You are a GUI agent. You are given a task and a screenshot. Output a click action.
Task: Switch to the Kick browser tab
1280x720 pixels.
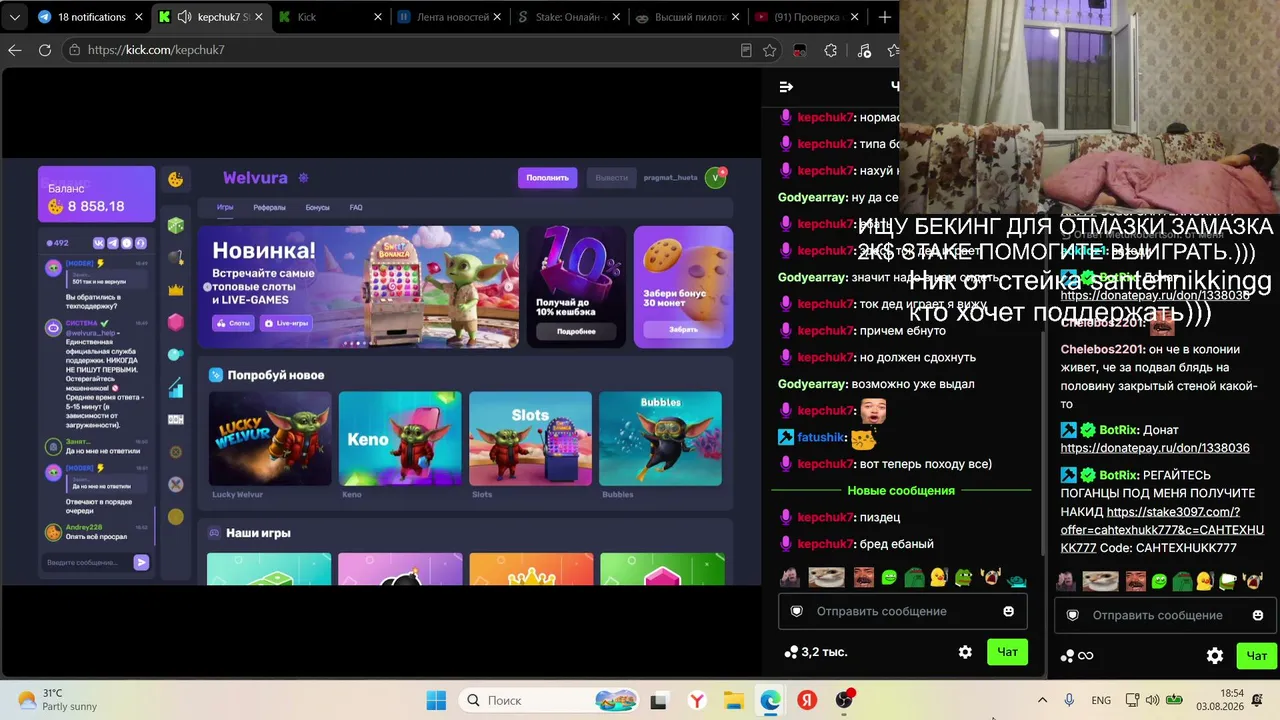[331, 17]
